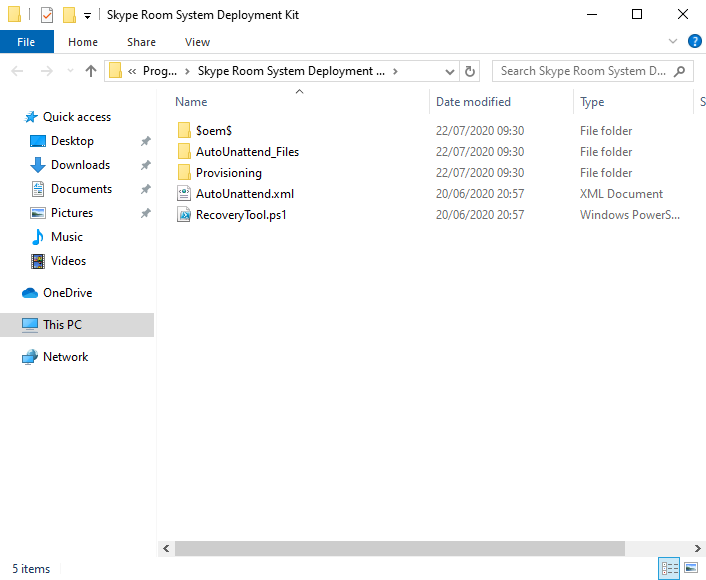The width and height of the screenshot is (706, 580).
Task: Click the horizontal scrollbar left arrow
Action: point(166,548)
